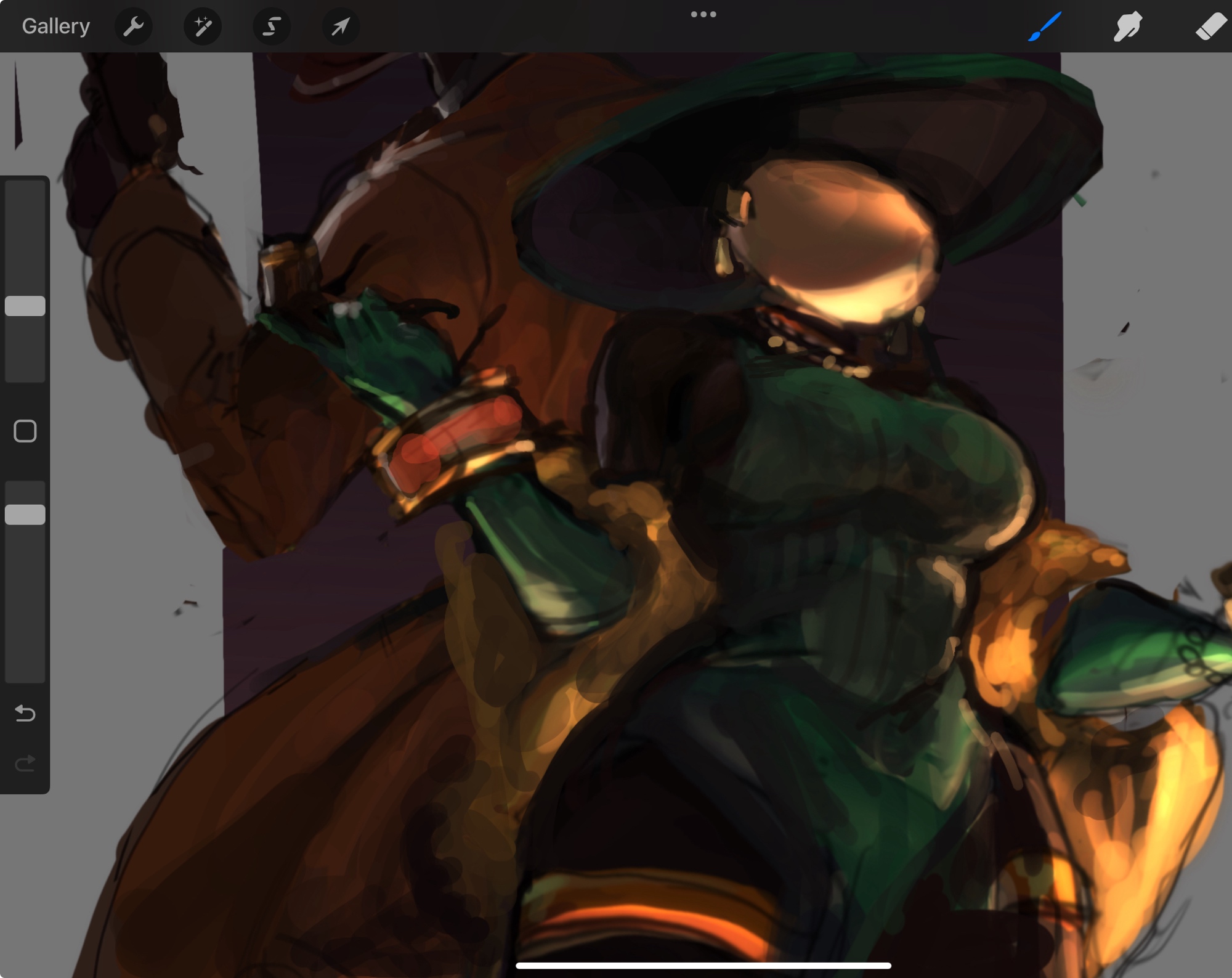Activate the Transform arrow tool
The height and width of the screenshot is (978, 1232).
pos(341,26)
